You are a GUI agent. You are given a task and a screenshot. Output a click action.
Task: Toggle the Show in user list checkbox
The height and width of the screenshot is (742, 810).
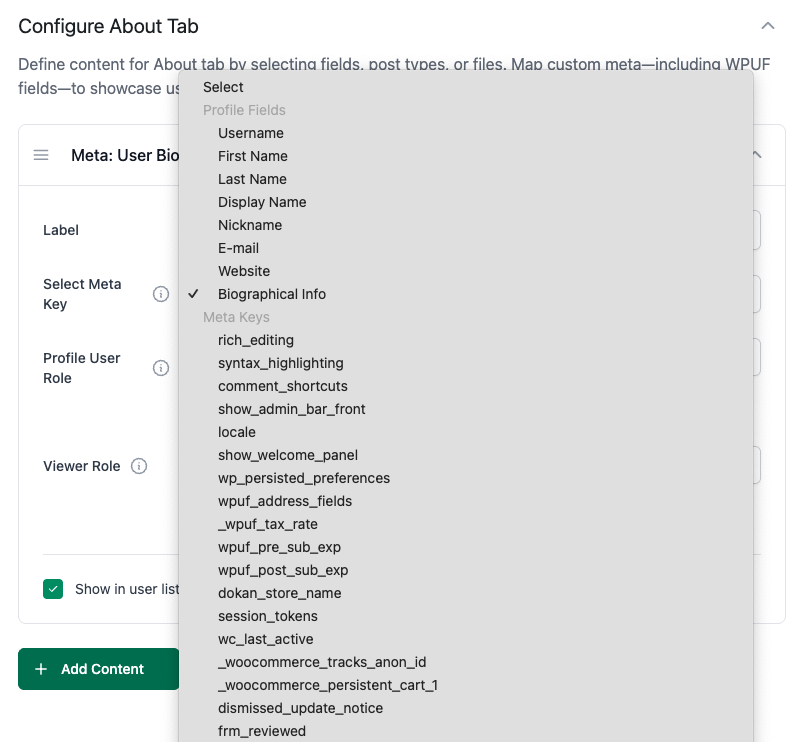click(x=53, y=589)
